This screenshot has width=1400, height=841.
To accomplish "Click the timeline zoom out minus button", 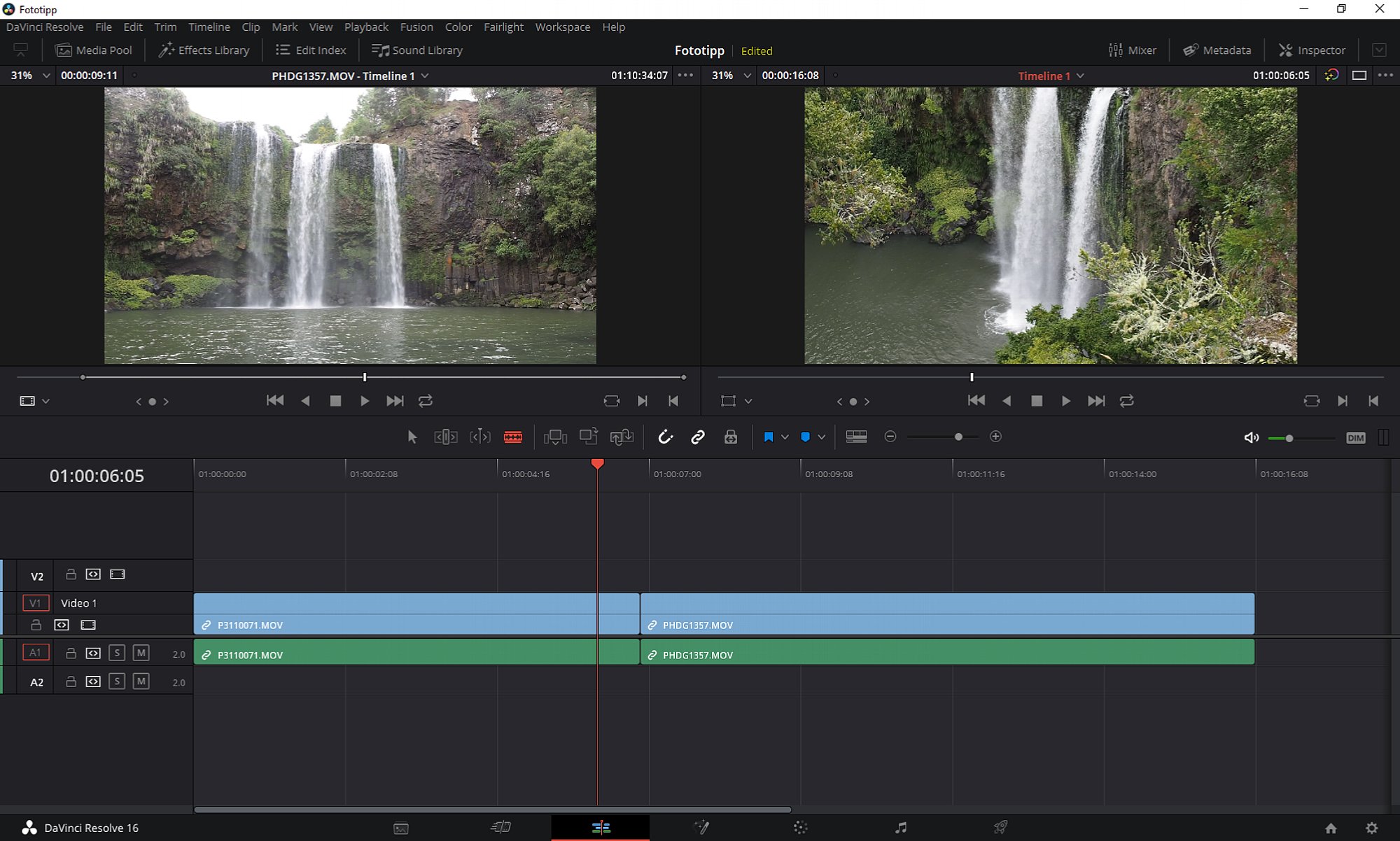I will click(x=890, y=437).
